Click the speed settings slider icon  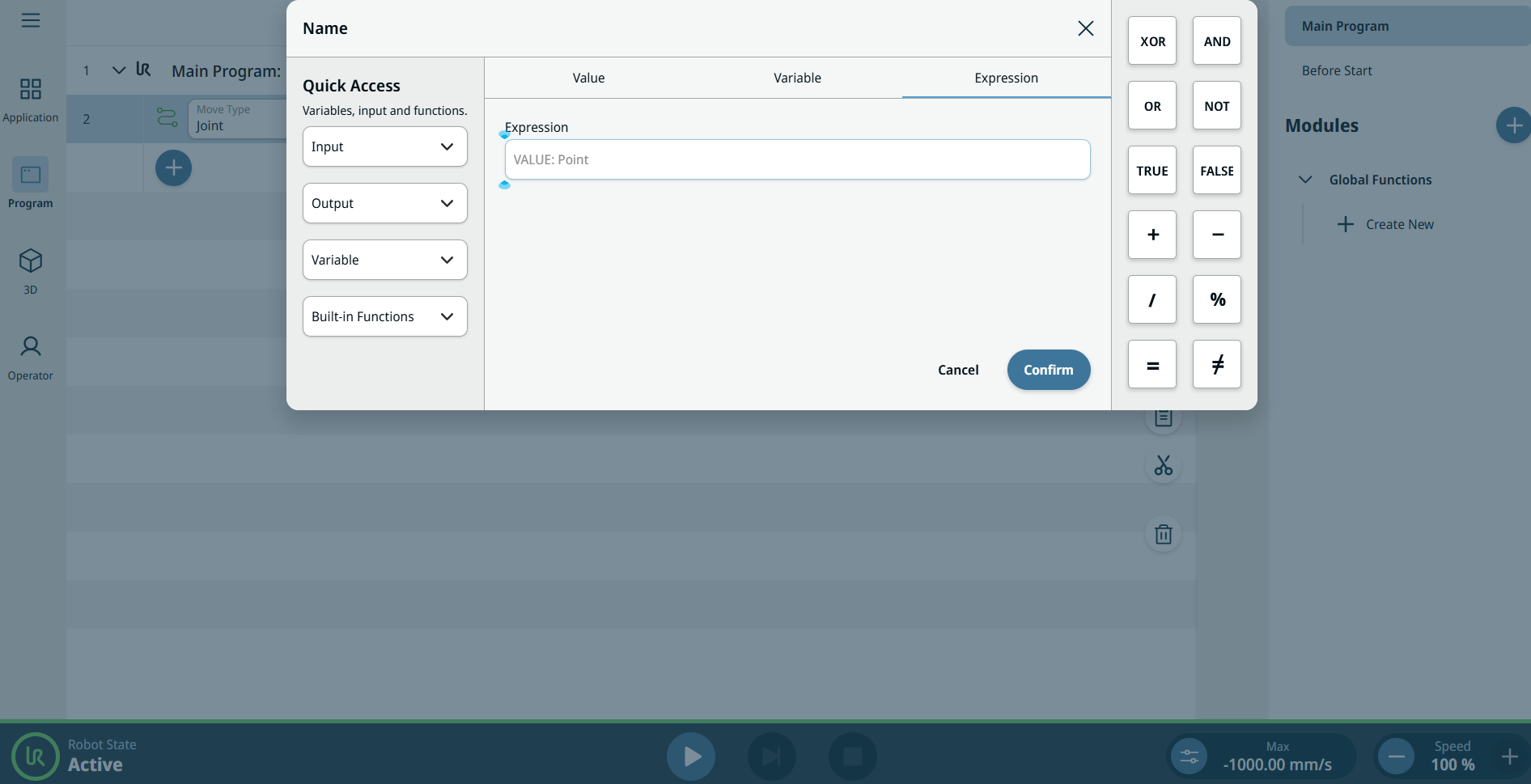pyautogui.click(x=1189, y=756)
